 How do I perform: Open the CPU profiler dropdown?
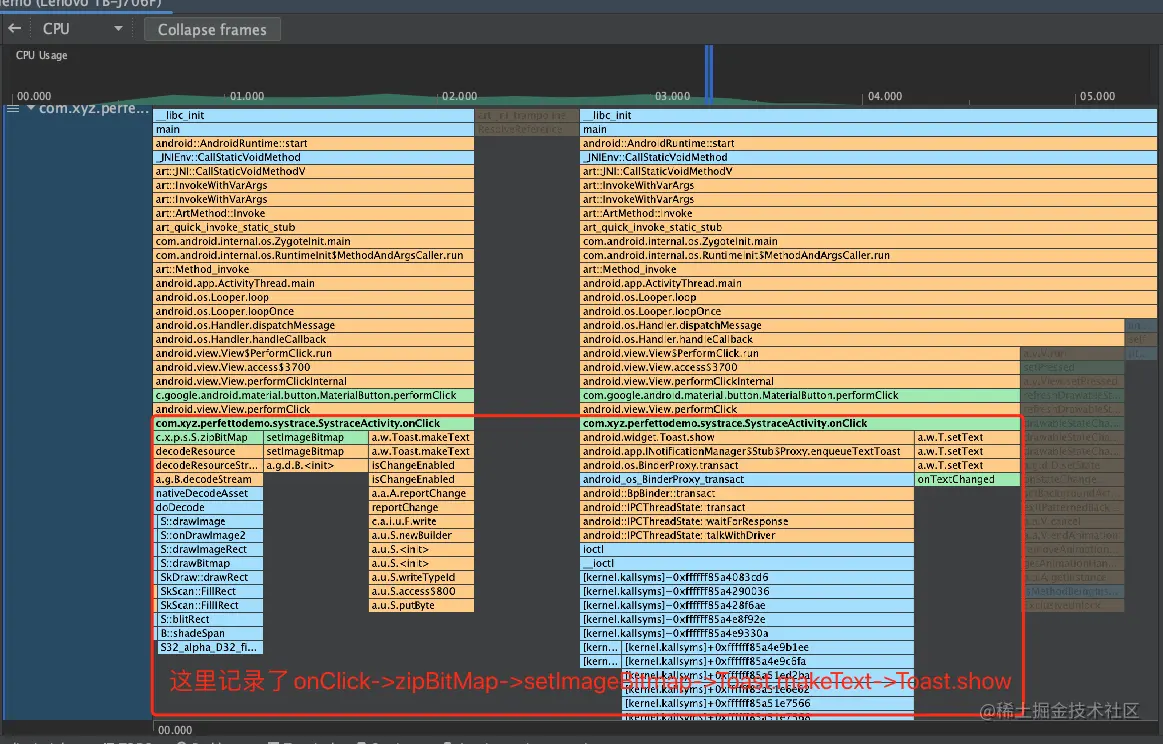pos(82,29)
